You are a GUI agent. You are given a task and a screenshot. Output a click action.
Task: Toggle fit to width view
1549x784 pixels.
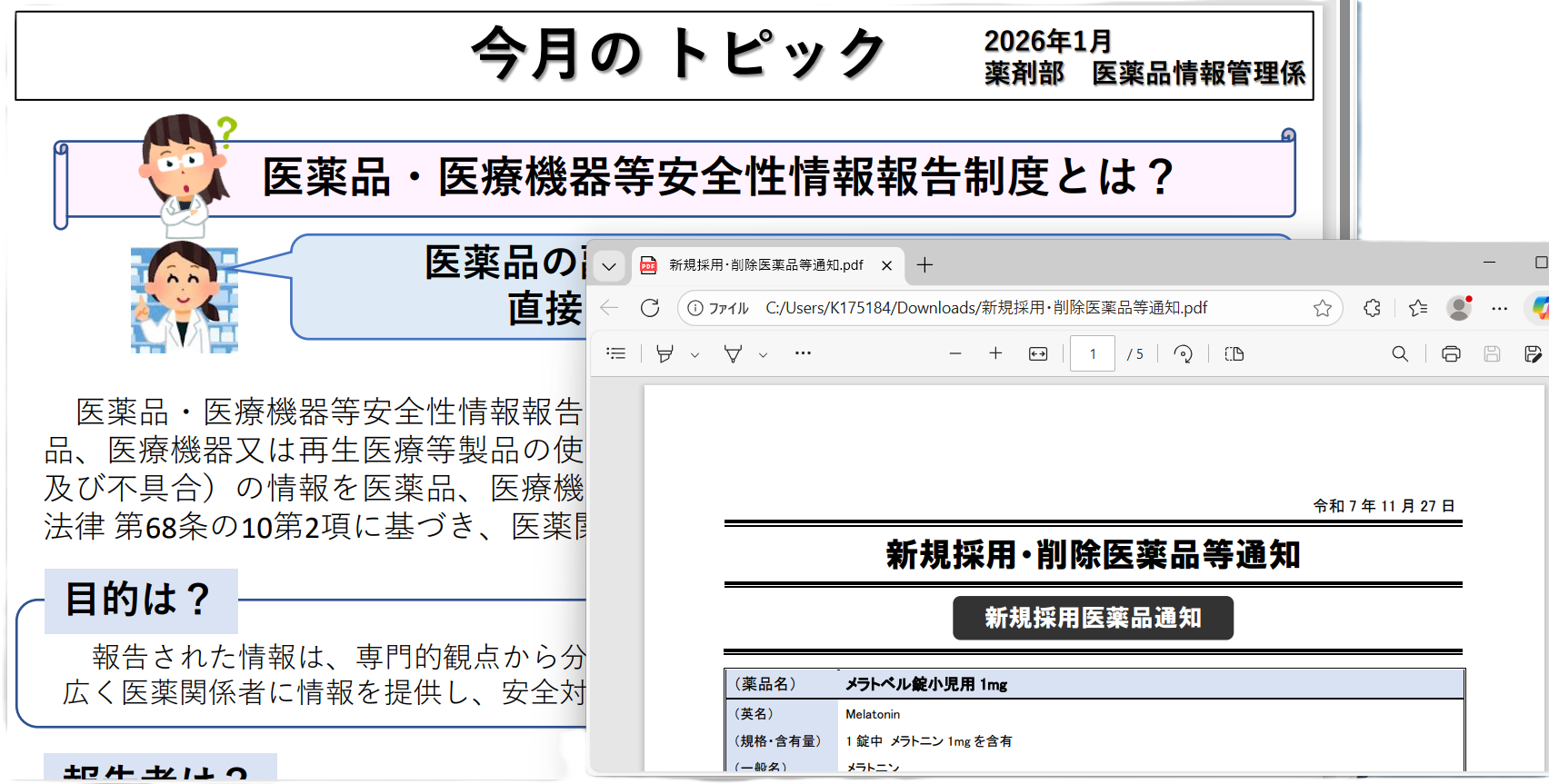(x=1038, y=353)
